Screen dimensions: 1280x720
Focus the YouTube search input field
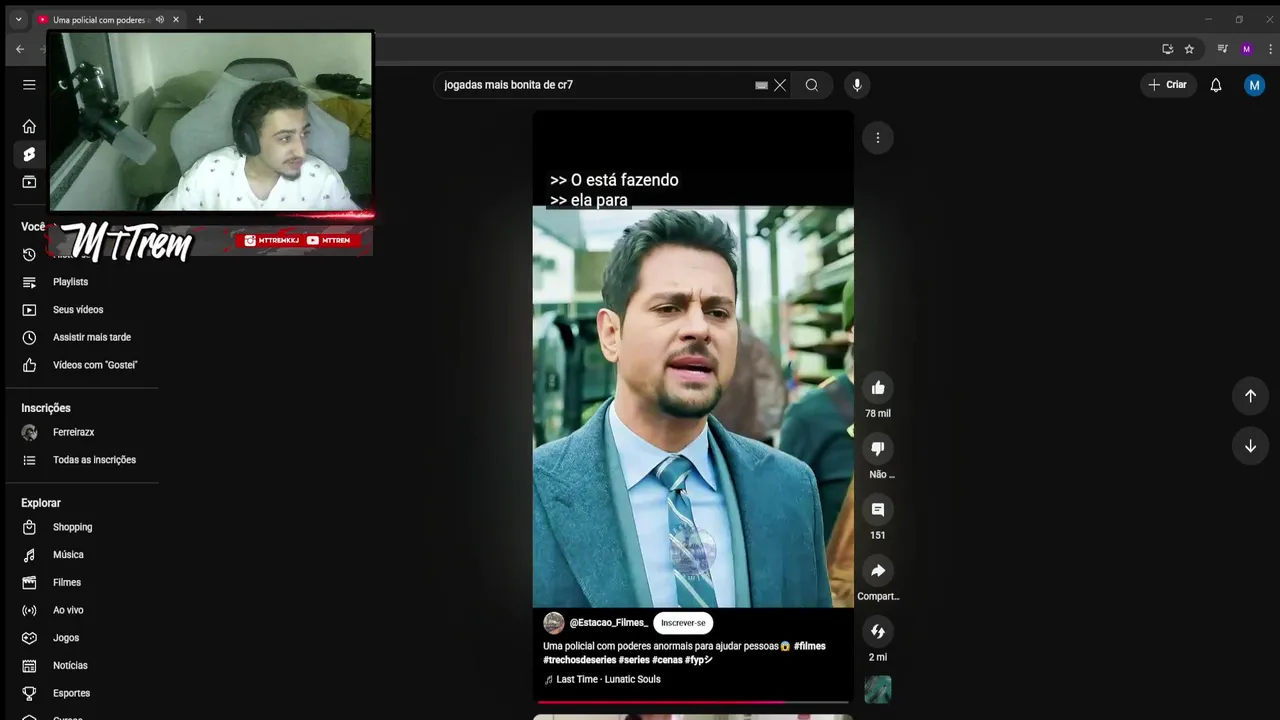[596, 85]
